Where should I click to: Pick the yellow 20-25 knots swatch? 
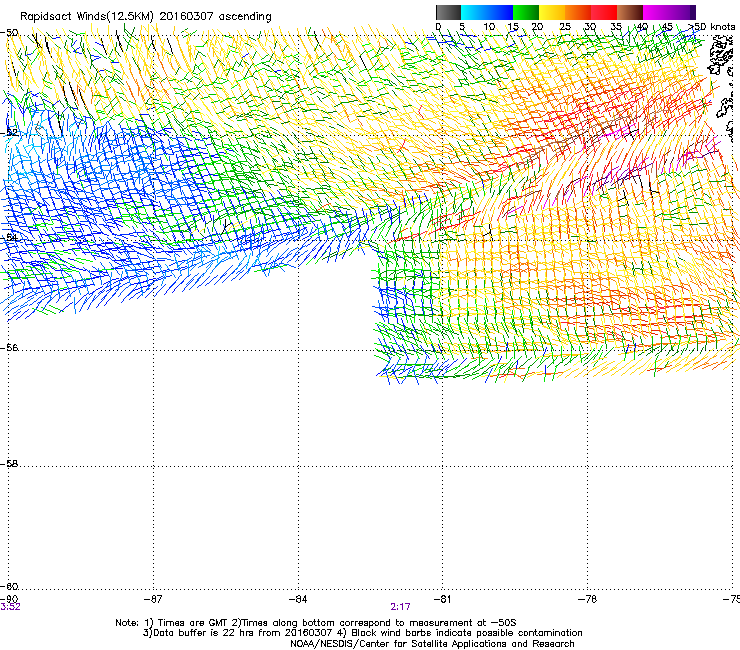552,12
